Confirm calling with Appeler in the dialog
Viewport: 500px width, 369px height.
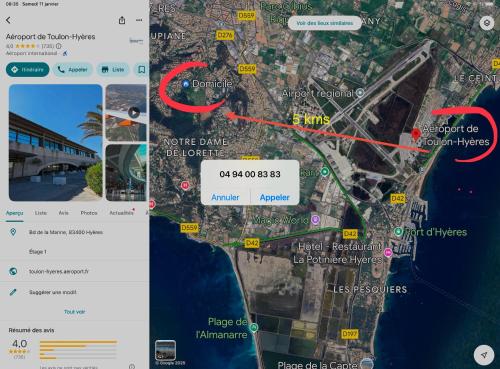[275, 197]
